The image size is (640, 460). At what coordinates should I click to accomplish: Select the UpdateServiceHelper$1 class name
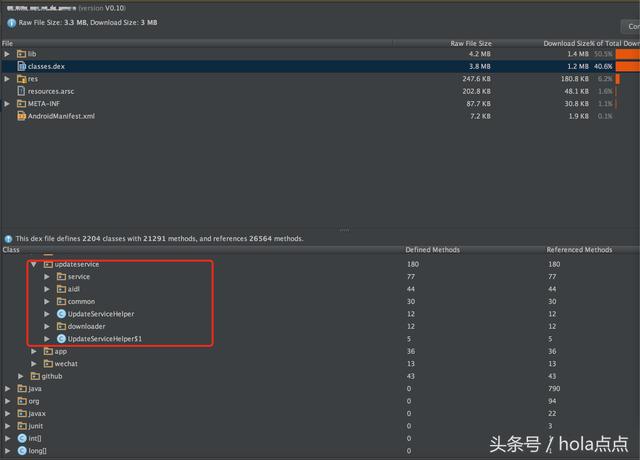click(105, 339)
